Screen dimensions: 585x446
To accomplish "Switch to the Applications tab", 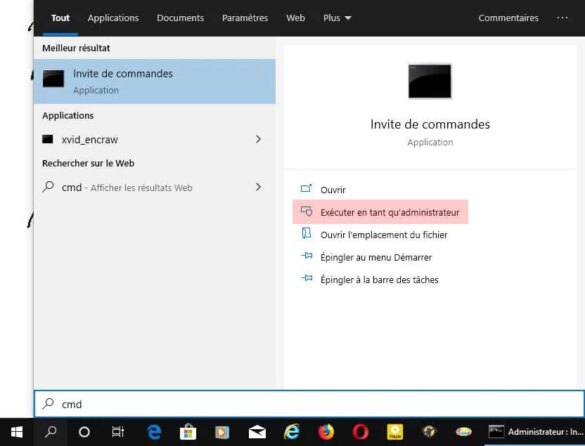I will coord(113,18).
